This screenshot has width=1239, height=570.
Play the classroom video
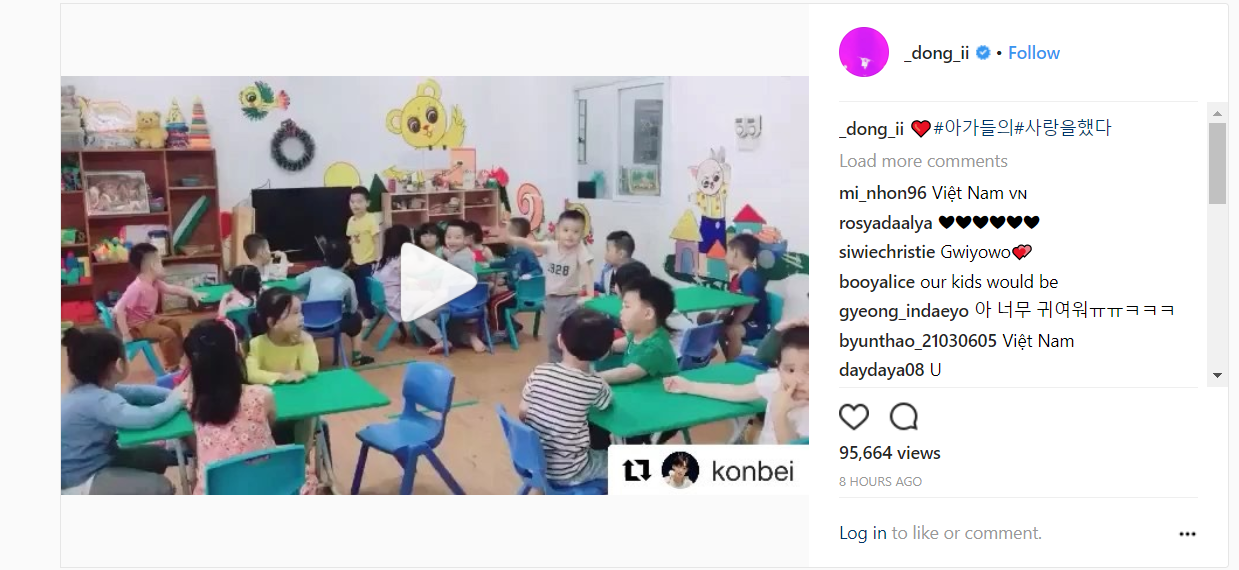tap(438, 283)
